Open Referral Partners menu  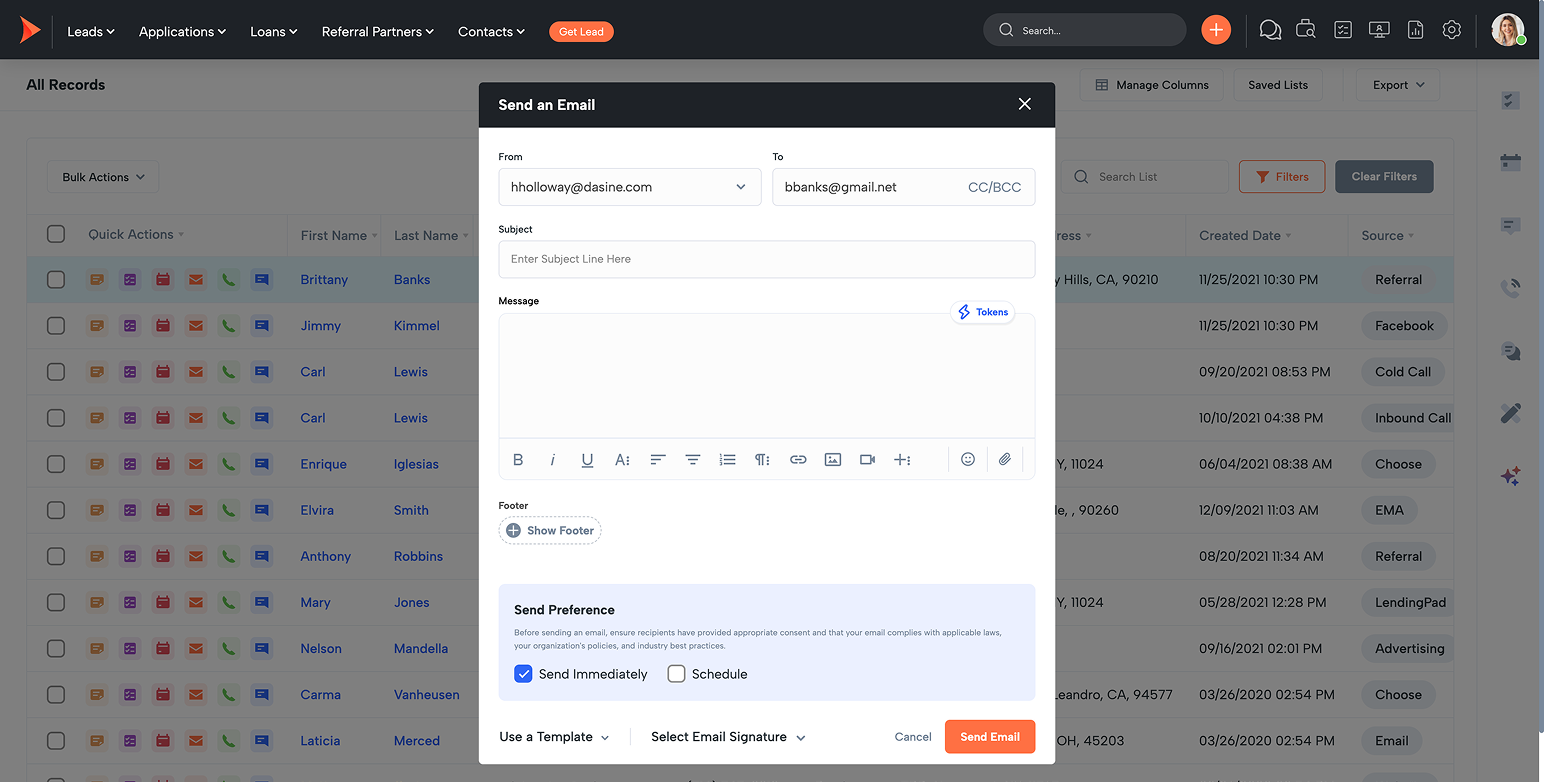(377, 31)
